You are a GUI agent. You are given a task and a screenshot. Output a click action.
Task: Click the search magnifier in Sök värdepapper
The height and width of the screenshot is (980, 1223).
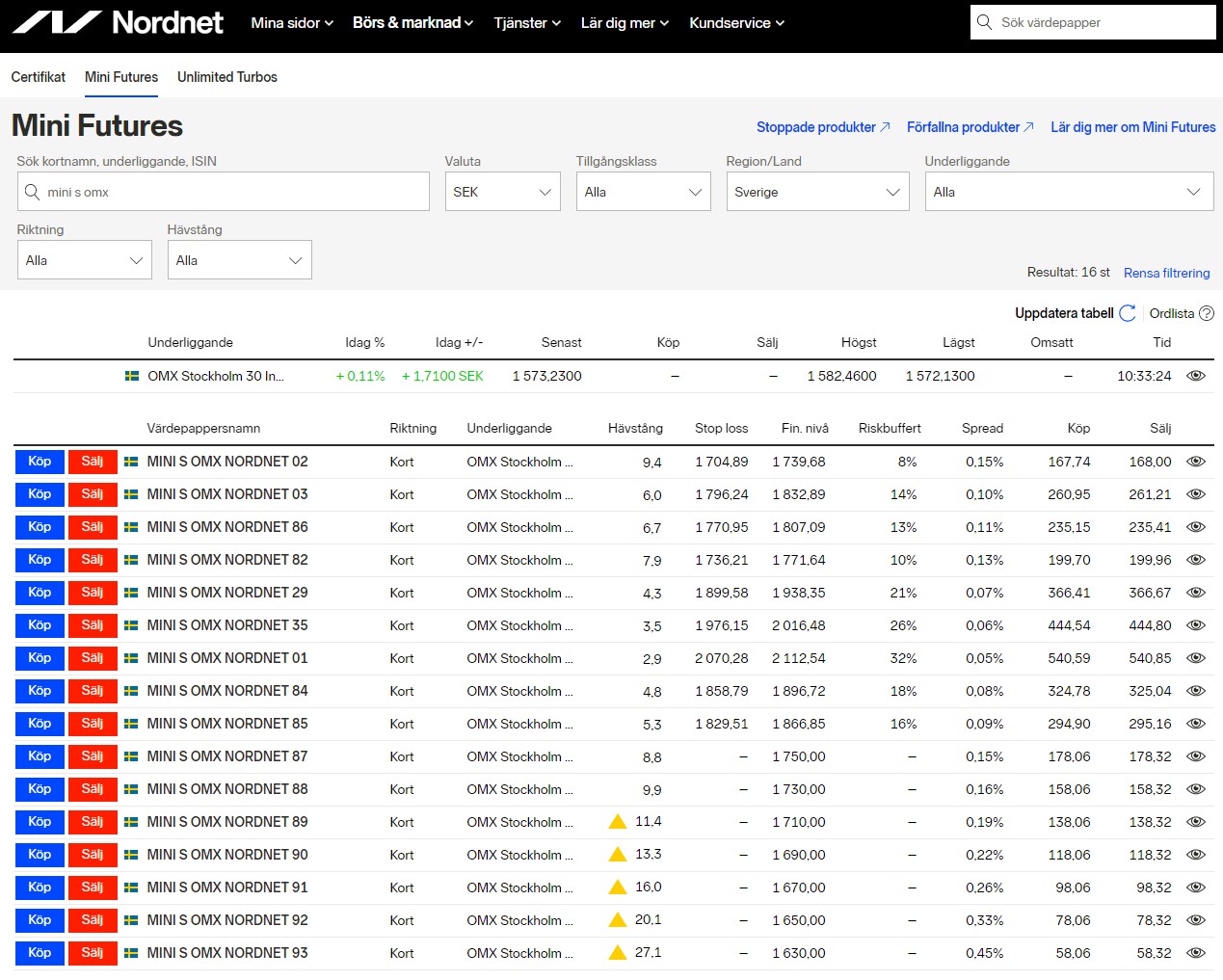[984, 22]
